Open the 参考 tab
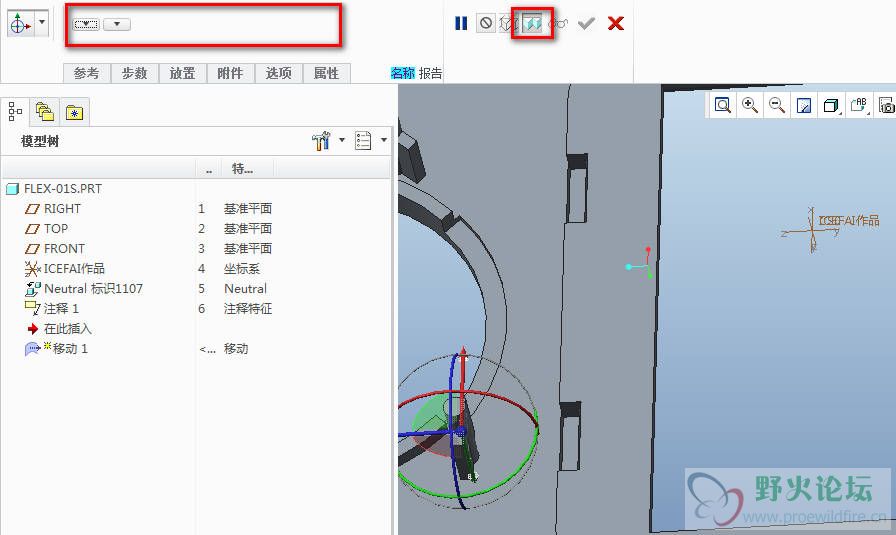896x535 pixels. (x=86, y=73)
